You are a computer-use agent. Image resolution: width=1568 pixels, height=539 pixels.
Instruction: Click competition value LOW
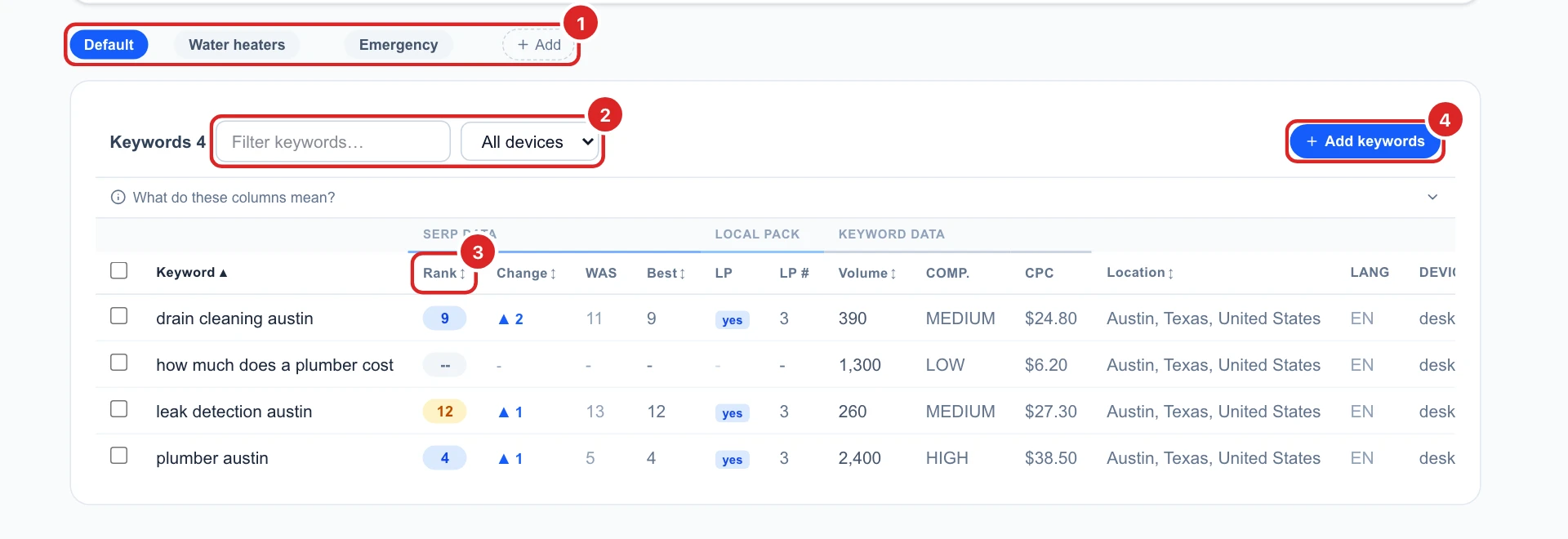pyautogui.click(x=945, y=365)
